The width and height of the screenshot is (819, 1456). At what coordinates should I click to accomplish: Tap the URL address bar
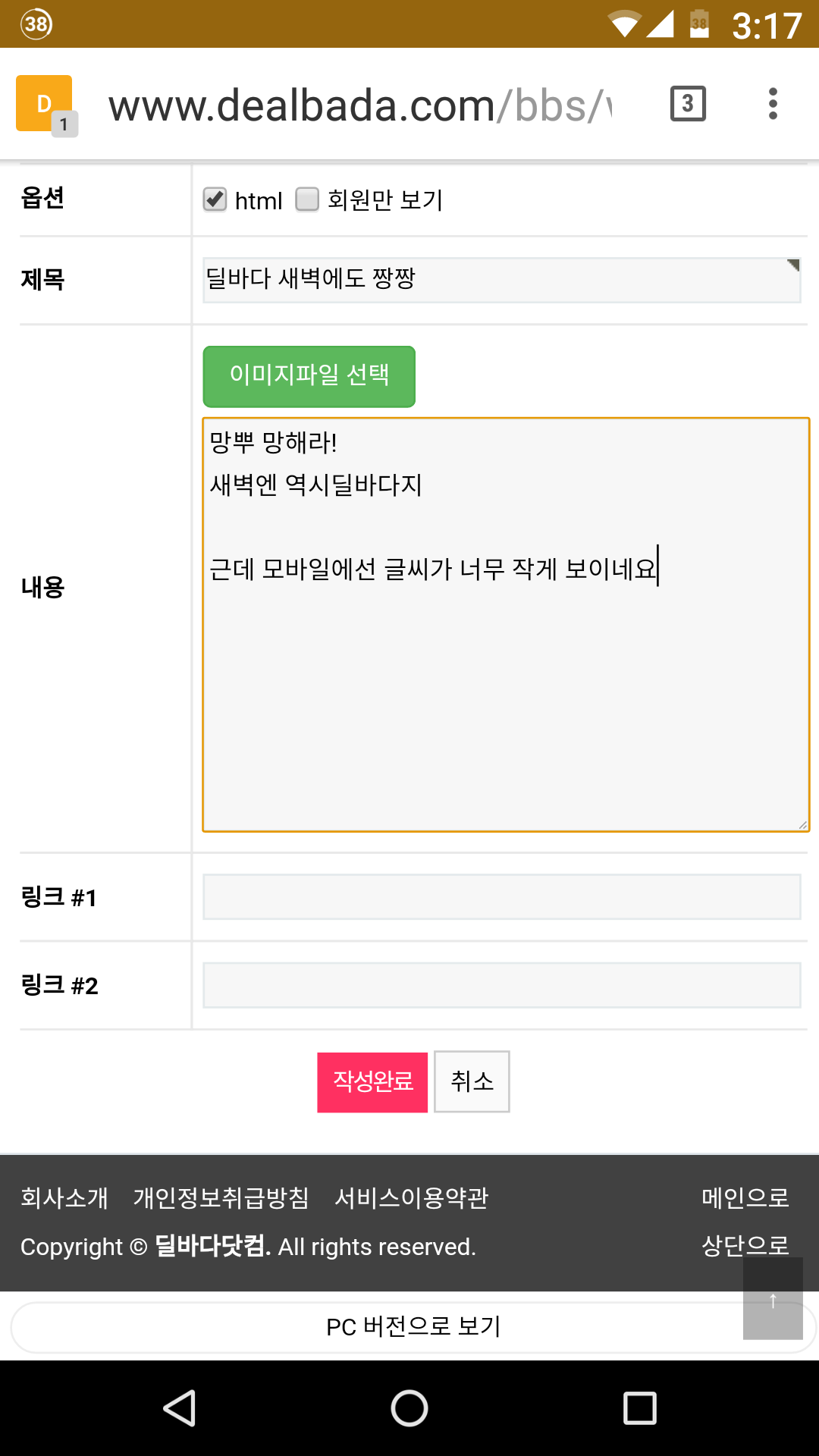coord(360,105)
